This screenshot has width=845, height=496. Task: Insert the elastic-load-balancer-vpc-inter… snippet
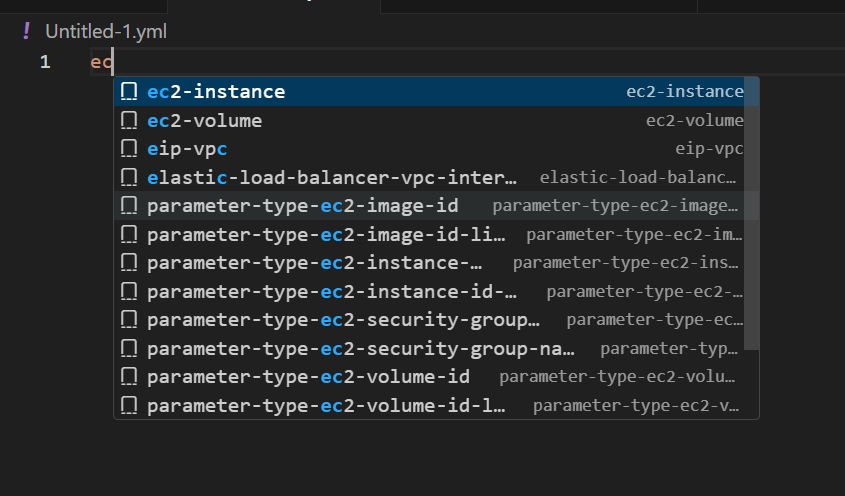pyautogui.click(x=332, y=178)
